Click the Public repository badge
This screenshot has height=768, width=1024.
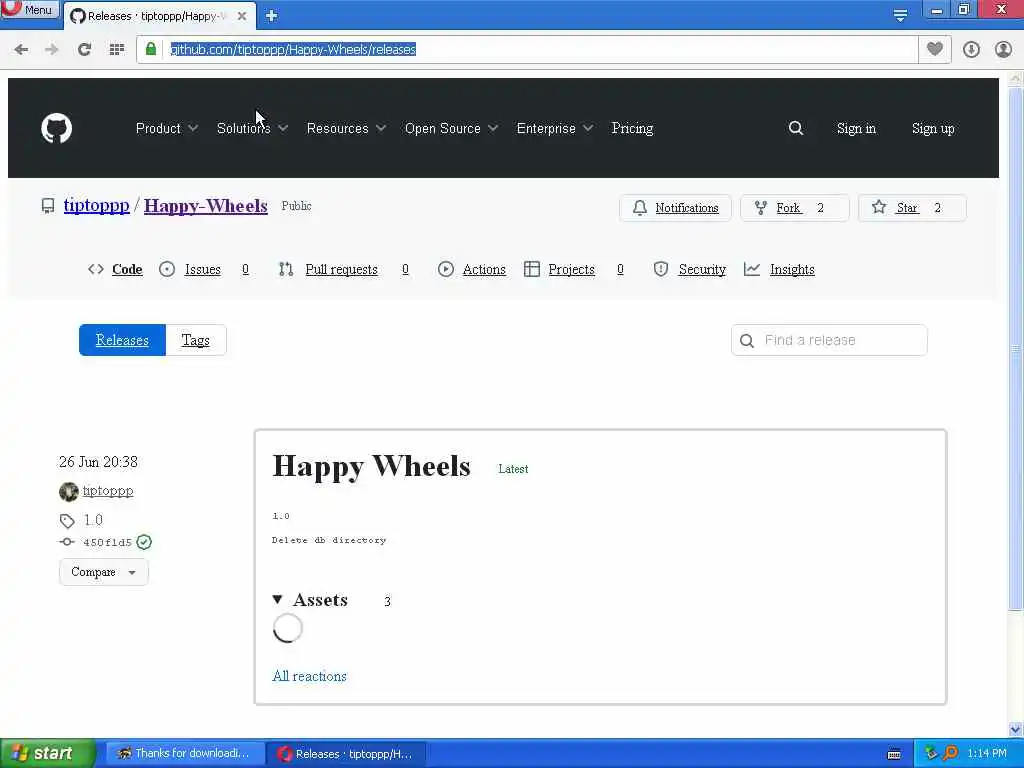[296, 206]
